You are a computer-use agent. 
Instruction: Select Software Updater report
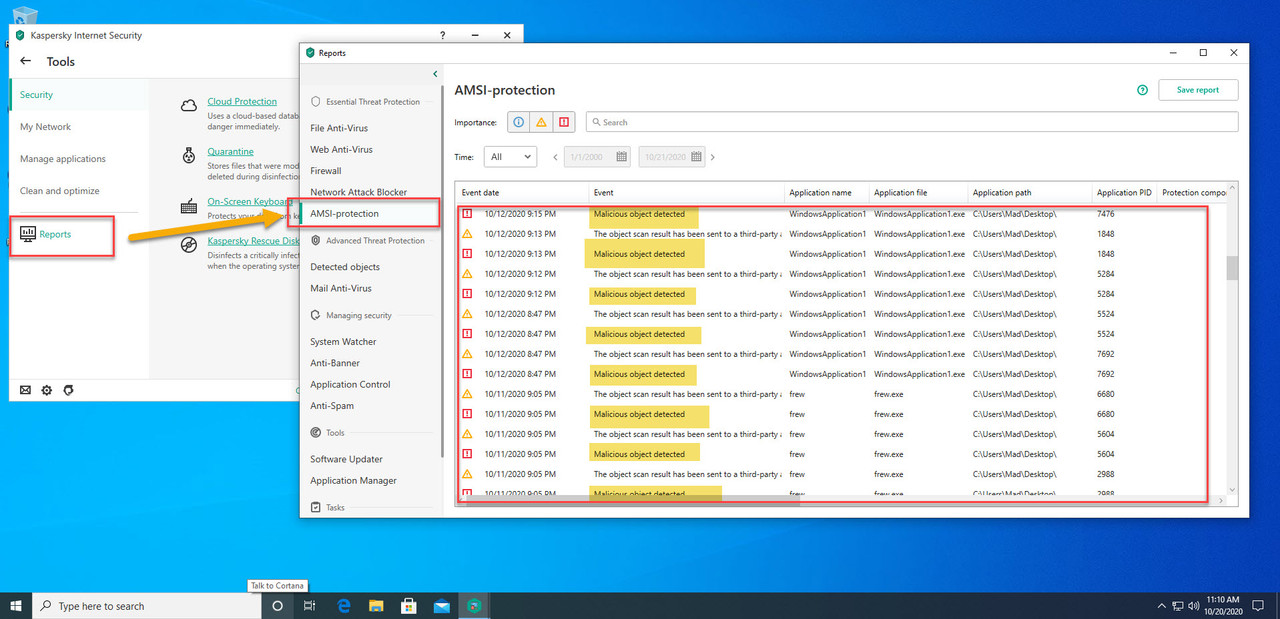[x=346, y=459]
